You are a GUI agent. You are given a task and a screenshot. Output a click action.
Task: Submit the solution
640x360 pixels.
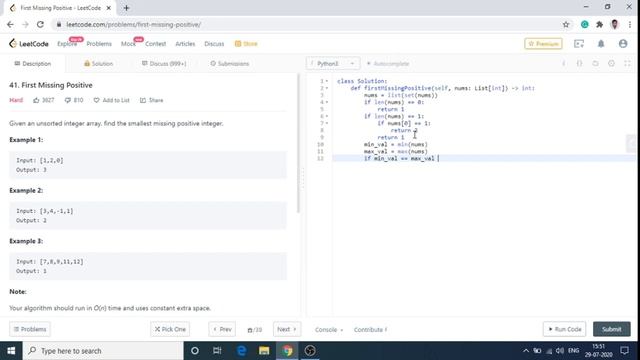click(611, 329)
